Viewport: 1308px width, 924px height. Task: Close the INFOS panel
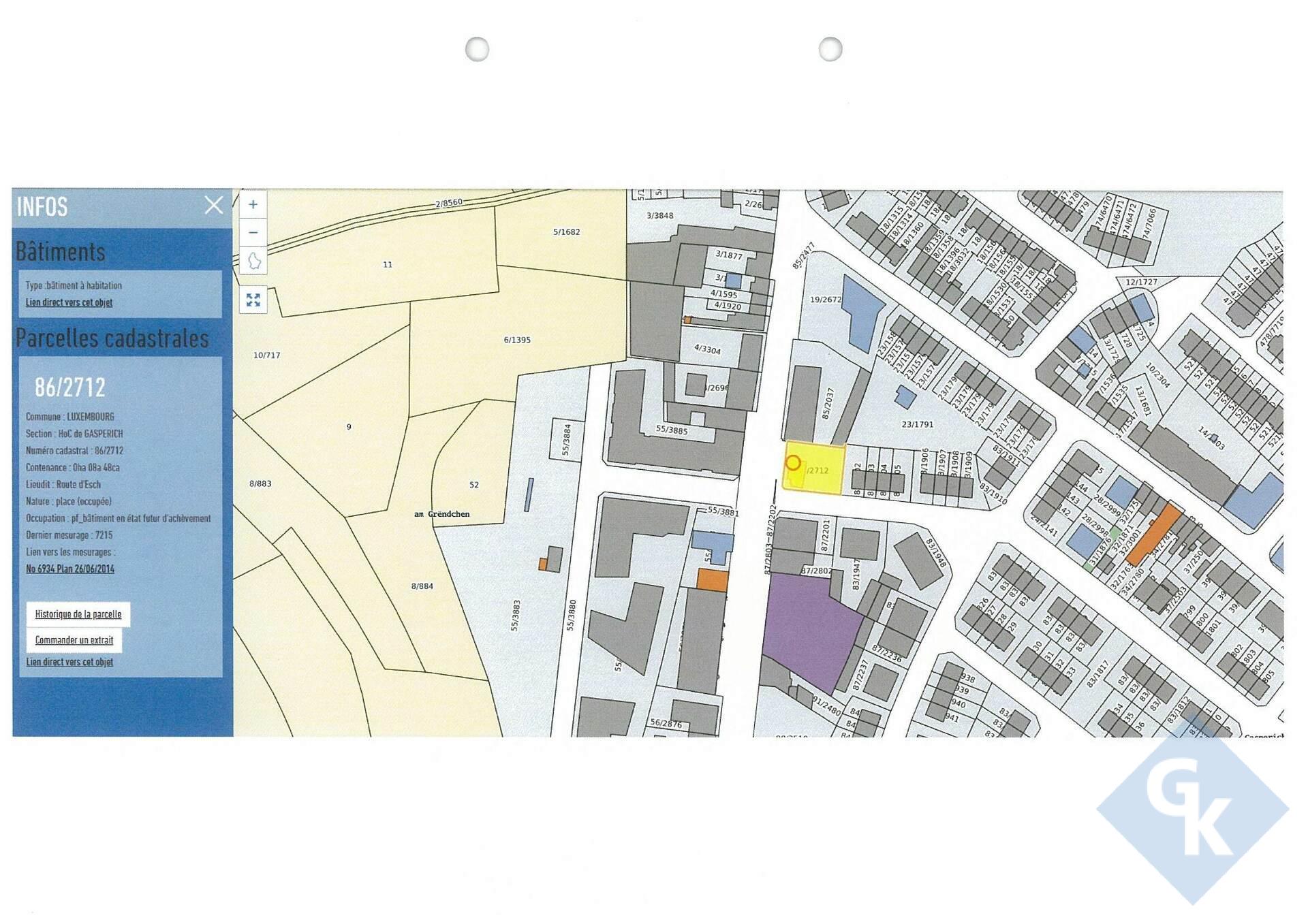tap(213, 205)
